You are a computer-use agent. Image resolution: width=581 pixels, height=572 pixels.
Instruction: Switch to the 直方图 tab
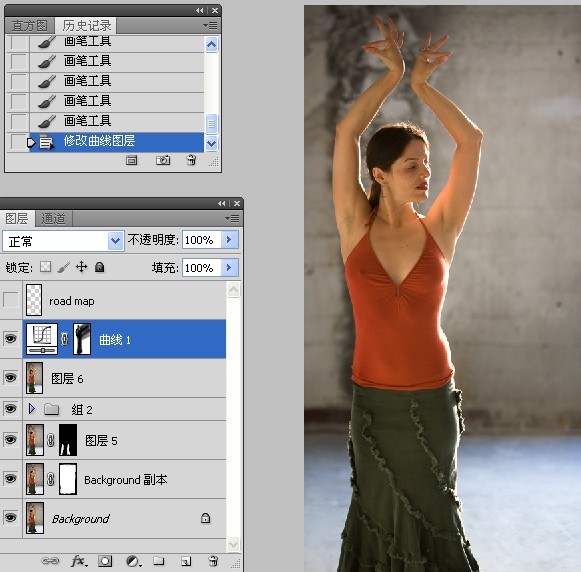pyautogui.click(x=29, y=26)
